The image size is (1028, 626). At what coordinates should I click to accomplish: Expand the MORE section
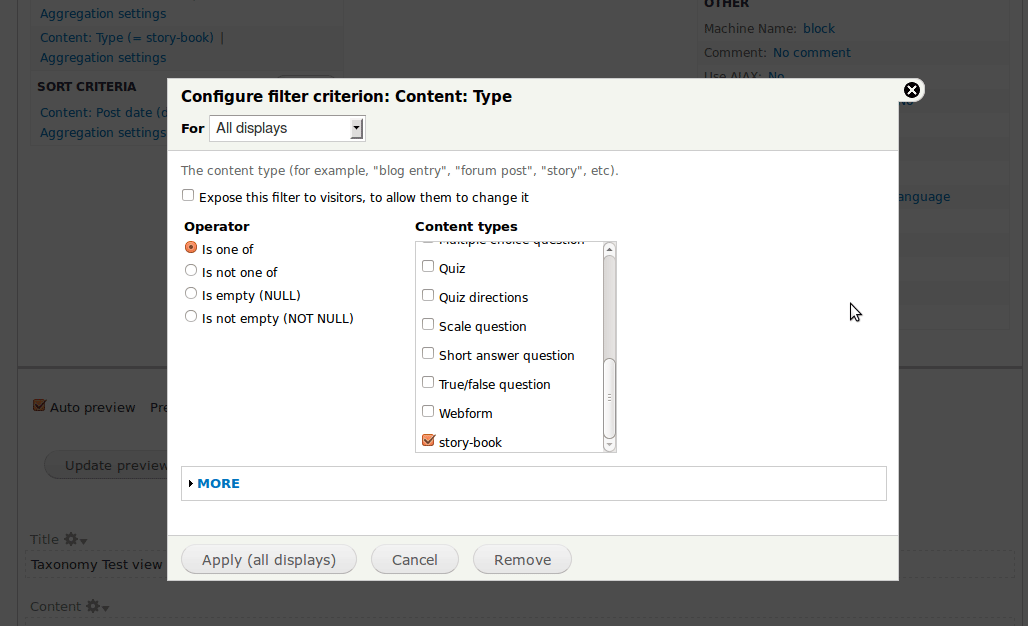218,484
